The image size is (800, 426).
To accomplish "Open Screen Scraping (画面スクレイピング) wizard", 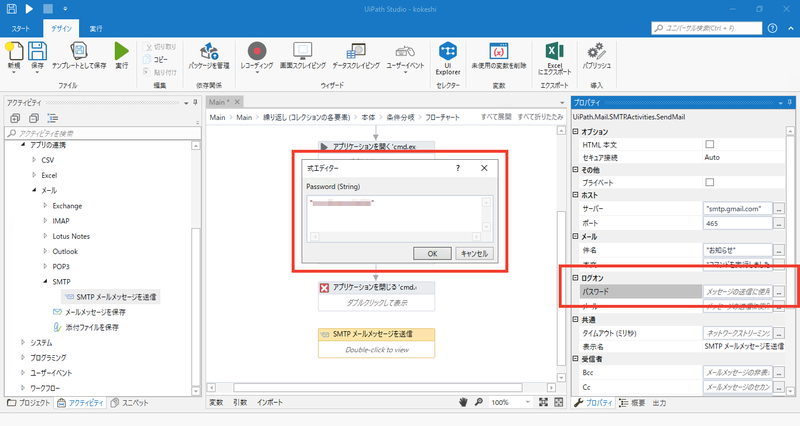I will (303, 52).
